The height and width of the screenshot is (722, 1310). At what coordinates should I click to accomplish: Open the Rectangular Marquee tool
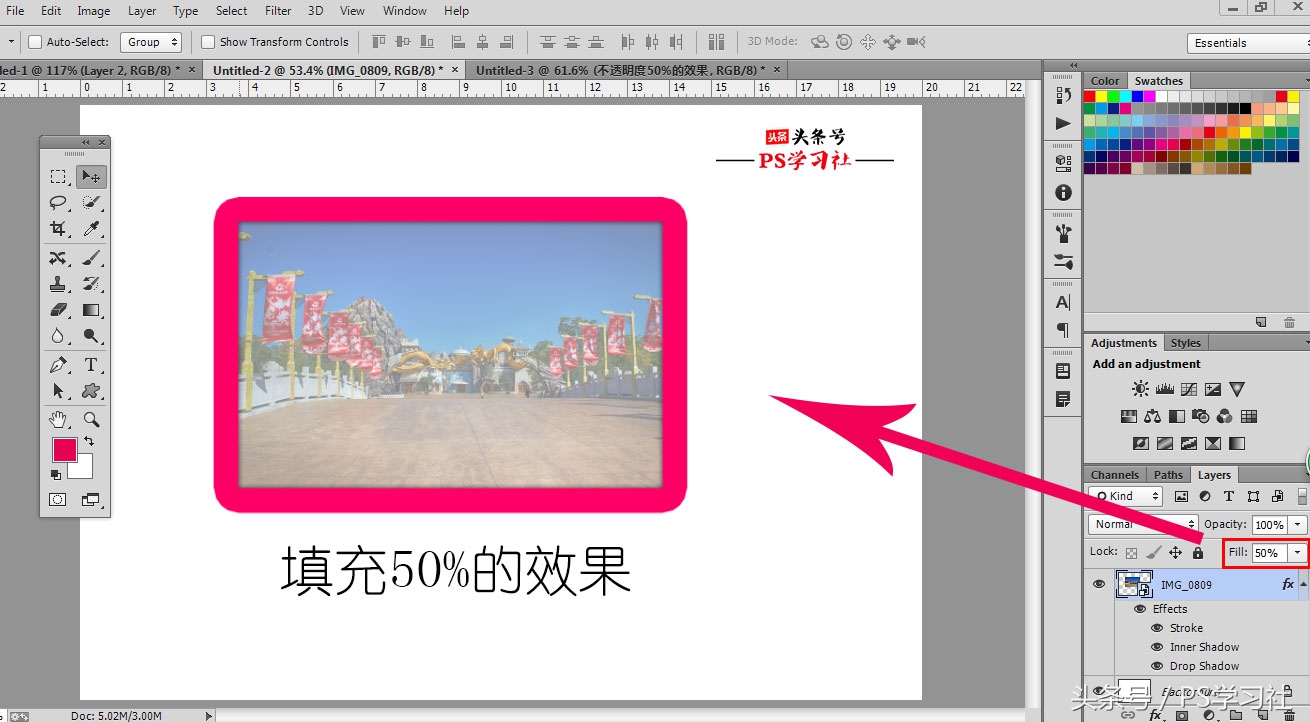point(58,176)
